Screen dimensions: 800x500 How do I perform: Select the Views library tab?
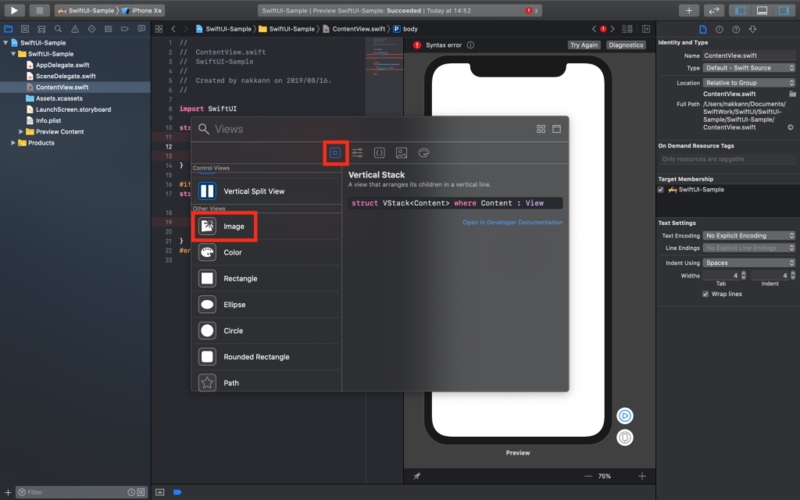tap(335, 153)
